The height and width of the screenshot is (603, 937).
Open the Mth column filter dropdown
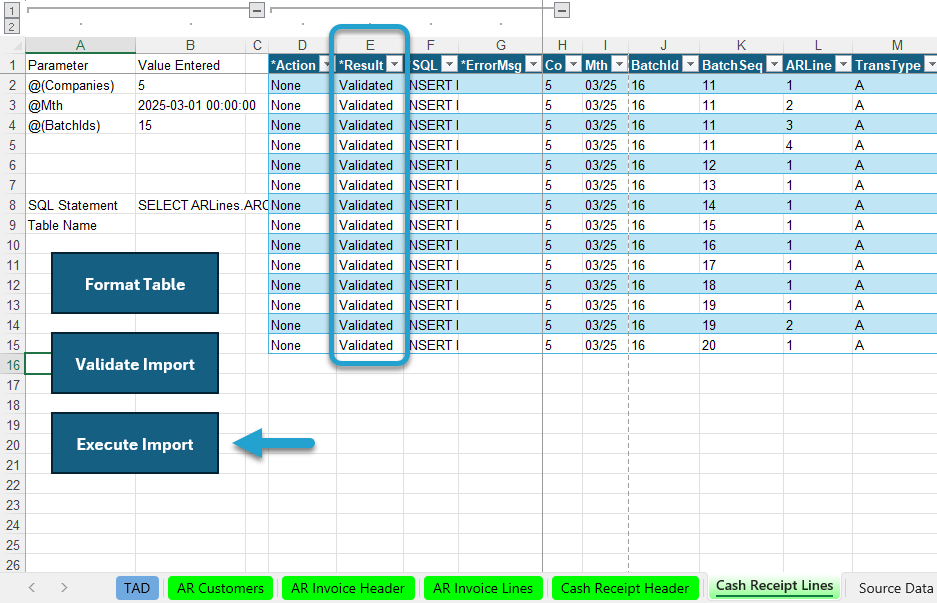click(x=620, y=65)
